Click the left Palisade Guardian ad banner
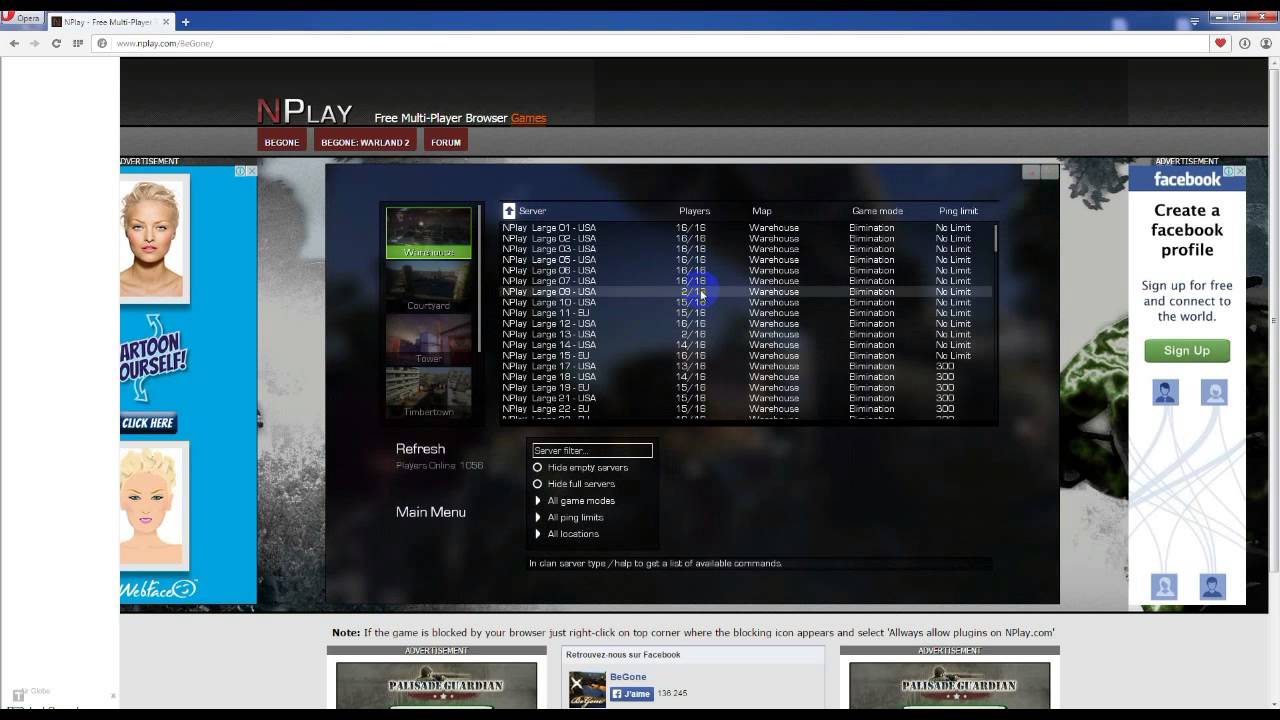 pos(437,684)
